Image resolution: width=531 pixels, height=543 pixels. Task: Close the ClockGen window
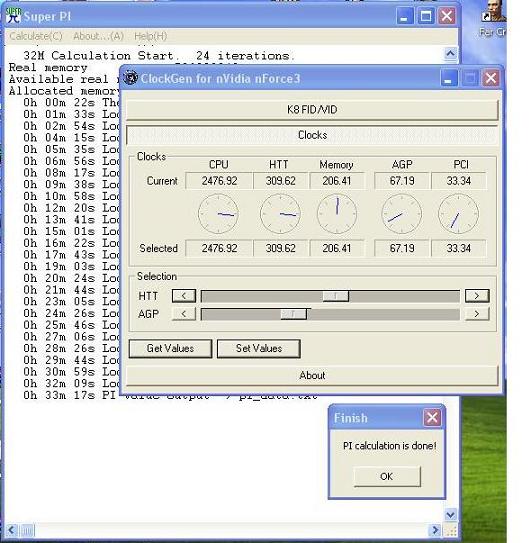coord(491,78)
